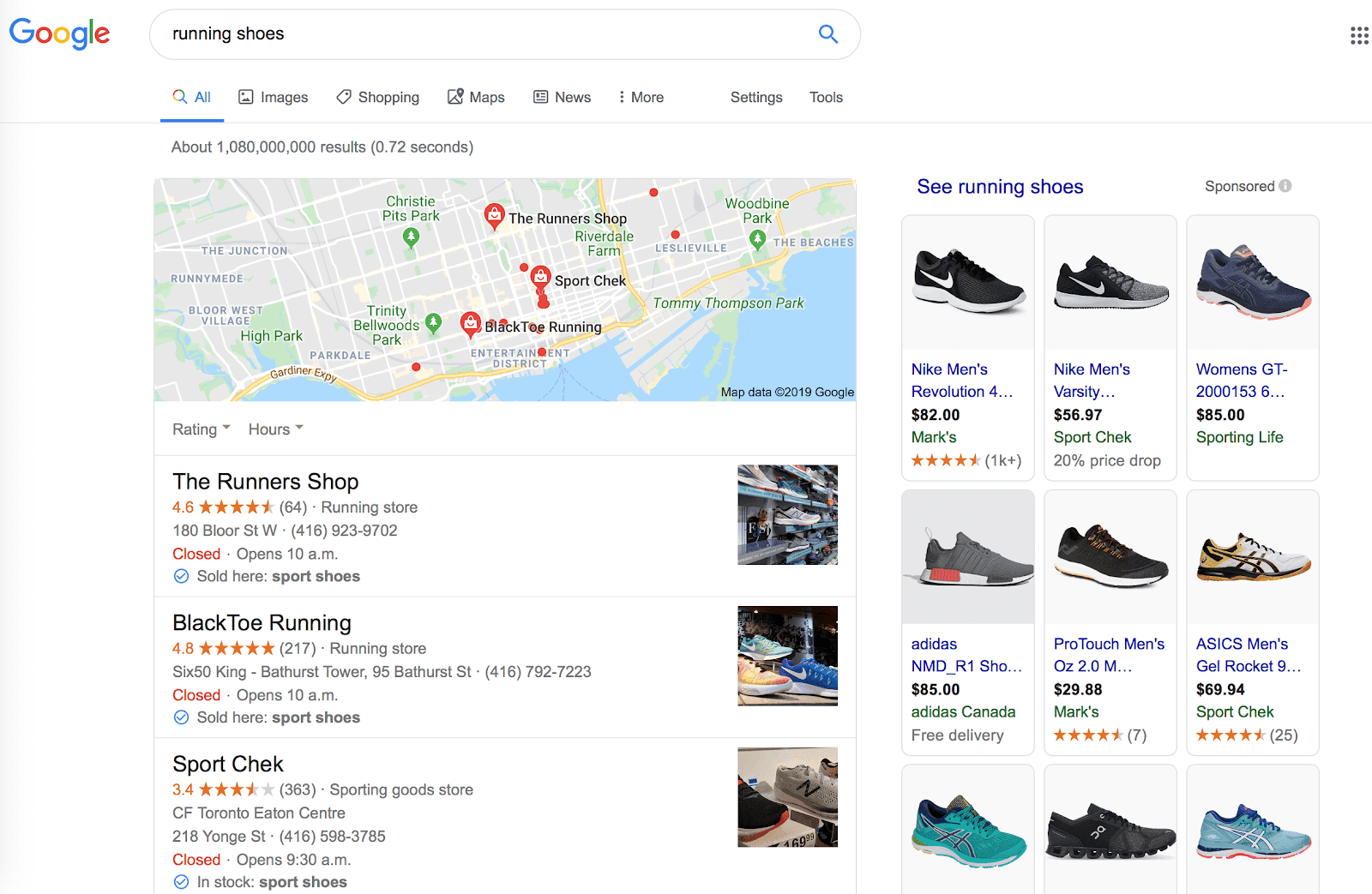The image size is (1372, 894).
Task: Click the grey adidas NMD_R1 shoe image
Action: (969, 557)
